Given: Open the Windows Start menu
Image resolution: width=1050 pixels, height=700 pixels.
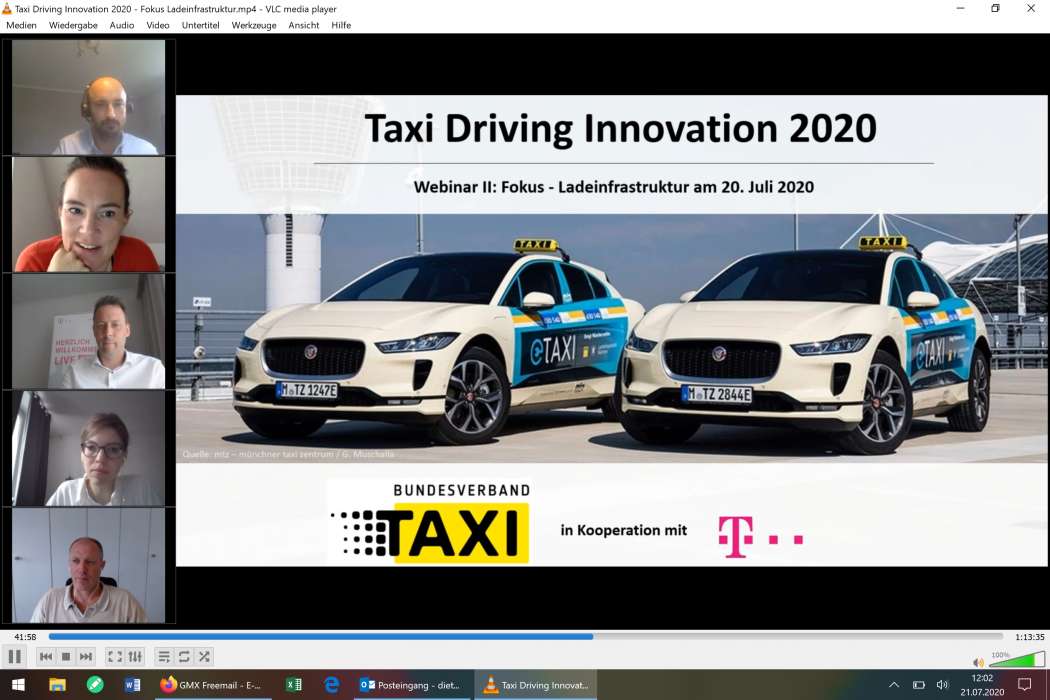Looking at the screenshot, I should (18, 685).
